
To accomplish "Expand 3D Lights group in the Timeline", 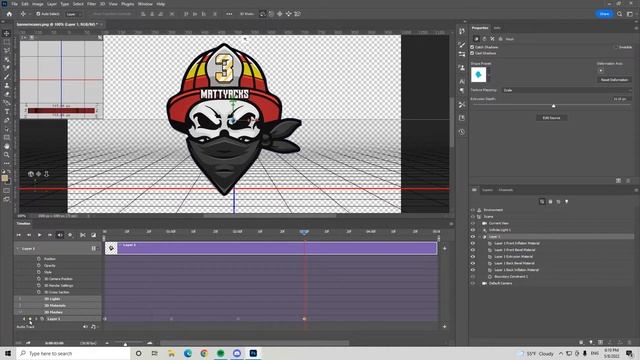I will [20, 299].
